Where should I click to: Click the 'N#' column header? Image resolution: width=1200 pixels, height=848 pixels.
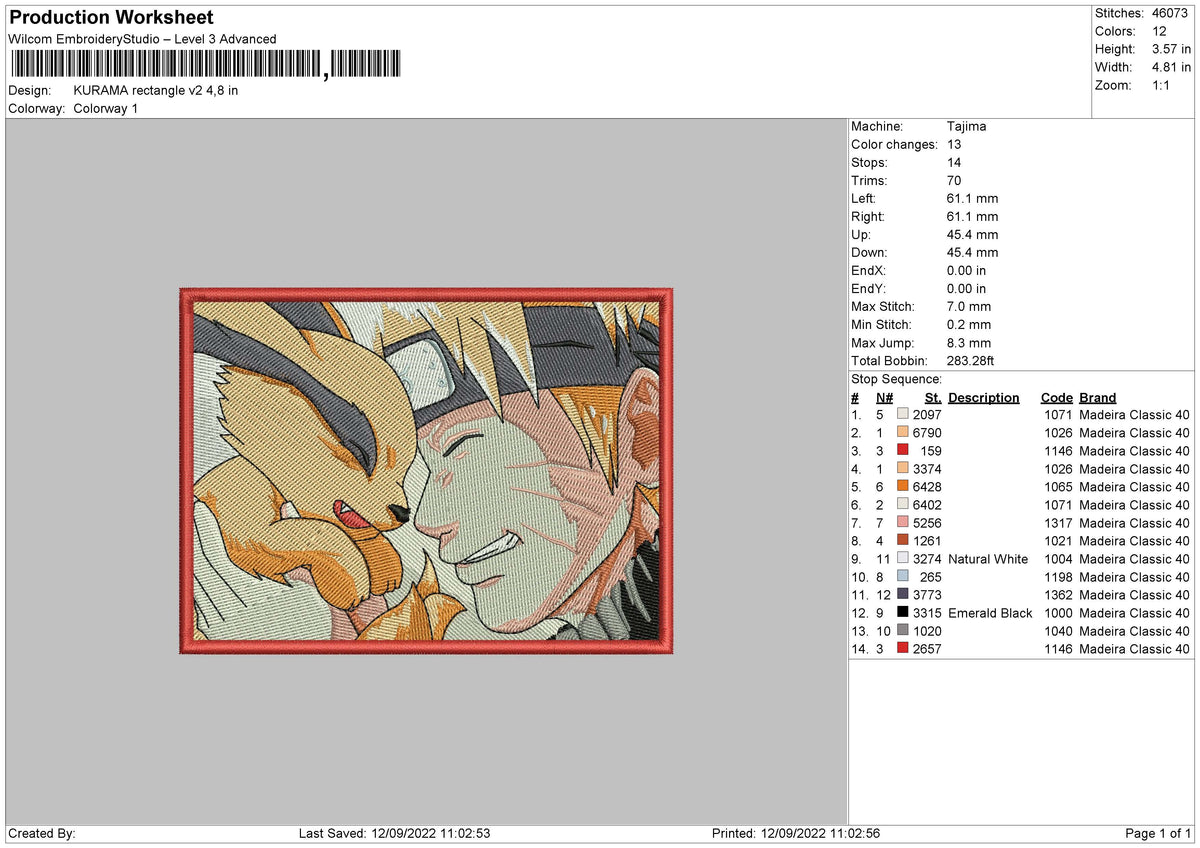click(x=884, y=398)
